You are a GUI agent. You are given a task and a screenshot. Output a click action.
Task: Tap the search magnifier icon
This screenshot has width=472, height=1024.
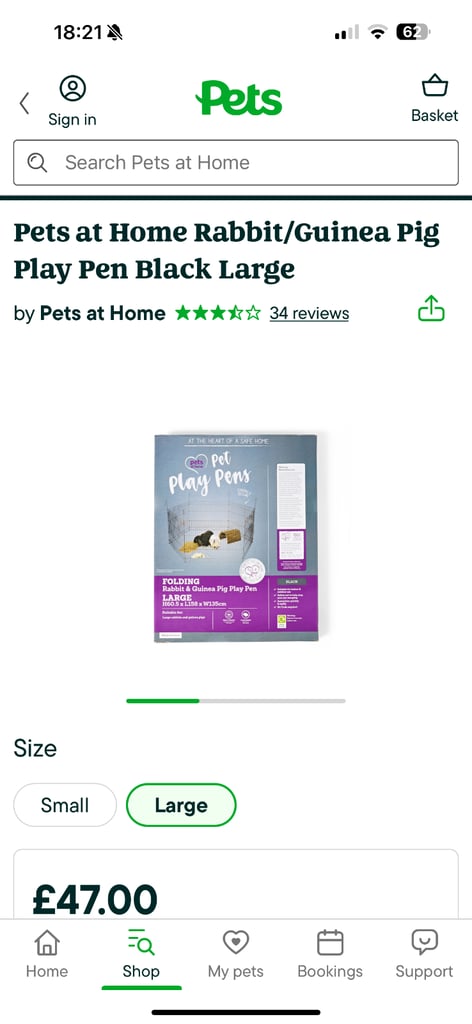(x=38, y=163)
